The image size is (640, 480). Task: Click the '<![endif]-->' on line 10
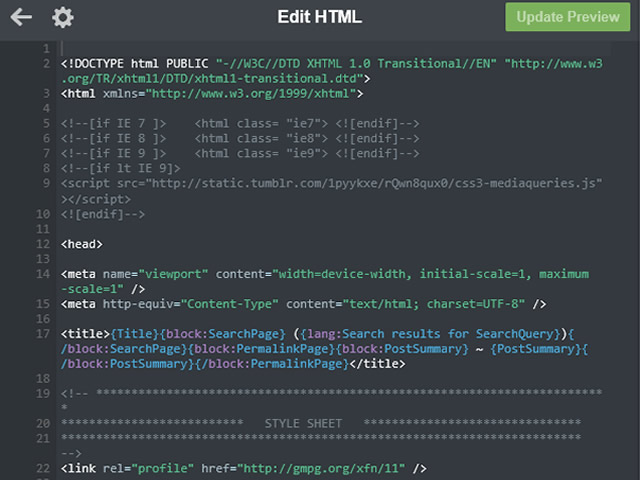point(103,214)
